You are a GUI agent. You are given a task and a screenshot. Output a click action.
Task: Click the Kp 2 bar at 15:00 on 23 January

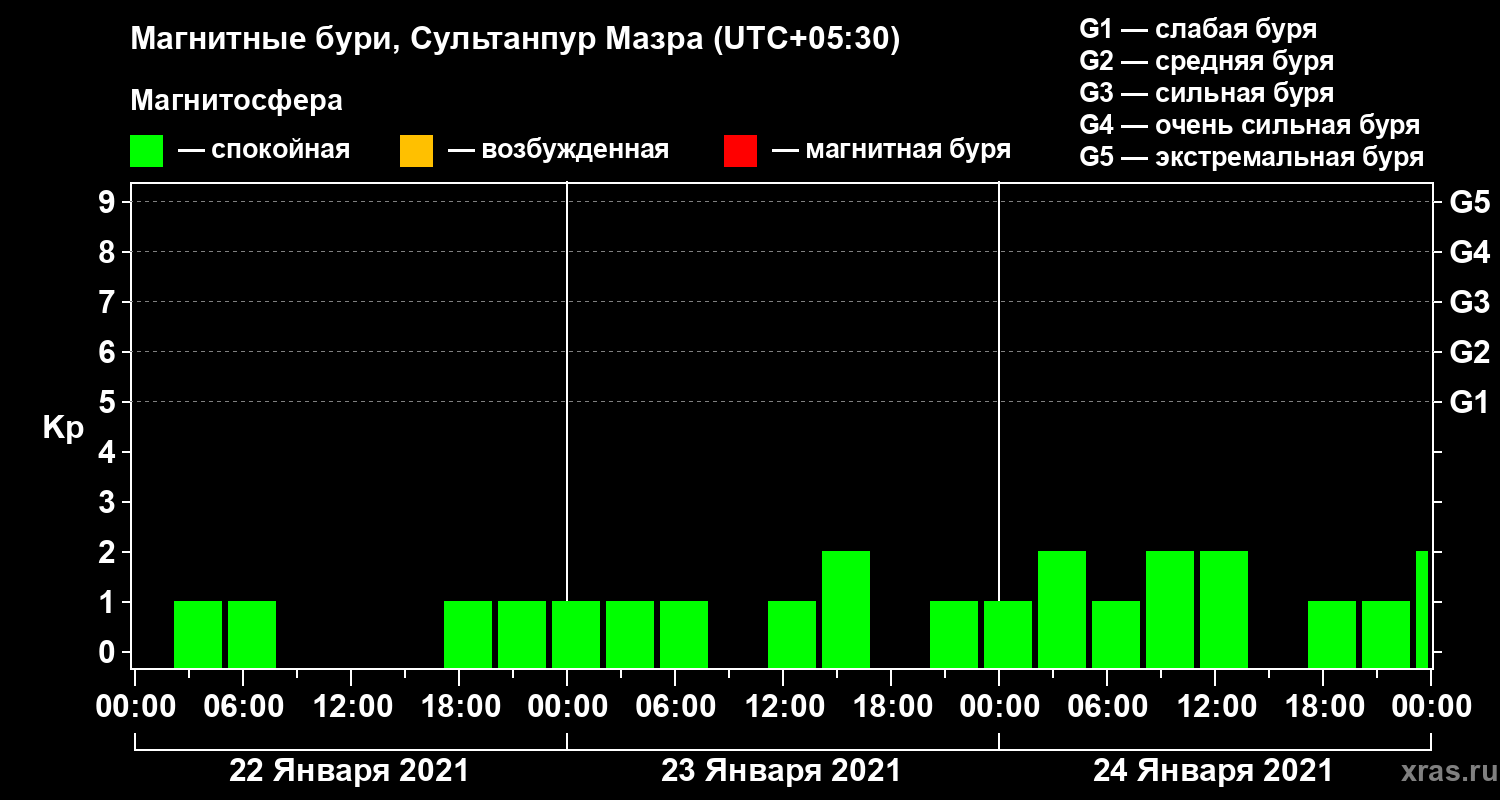coord(846,609)
